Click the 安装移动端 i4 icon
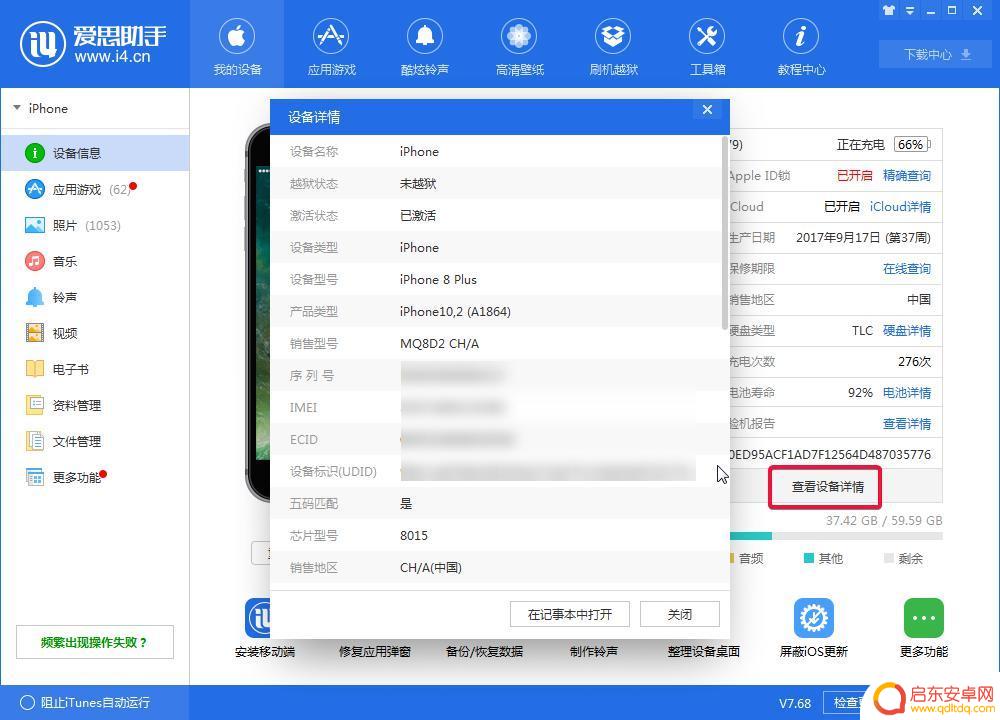Image resolution: width=1000 pixels, height=720 pixels. (x=258, y=618)
